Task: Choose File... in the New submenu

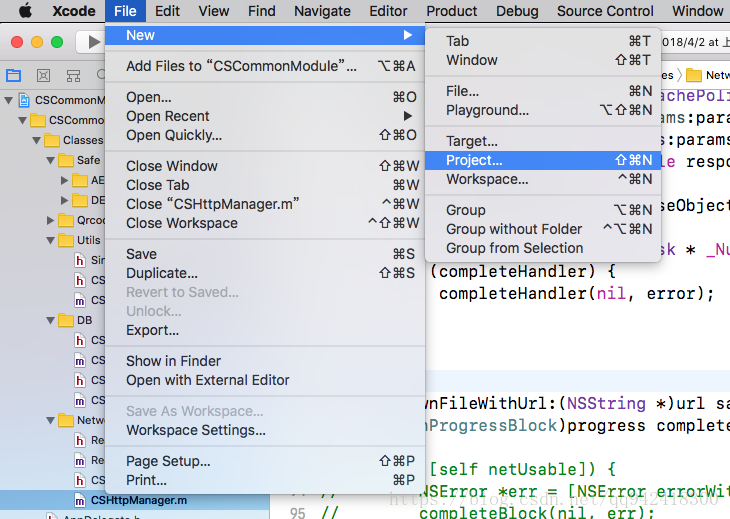Action: [x=543, y=91]
